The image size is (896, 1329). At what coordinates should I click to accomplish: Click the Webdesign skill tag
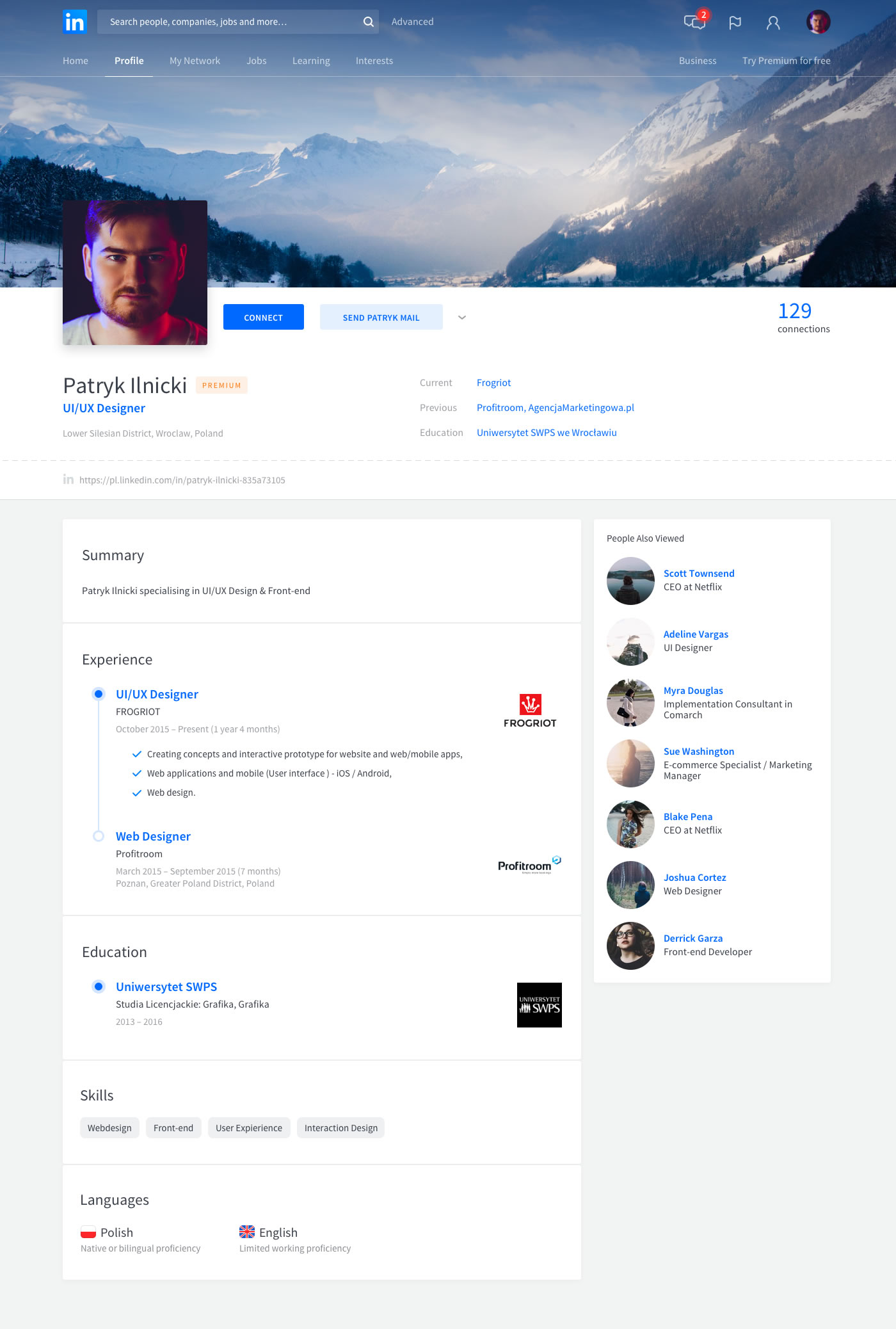(109, 1128)
